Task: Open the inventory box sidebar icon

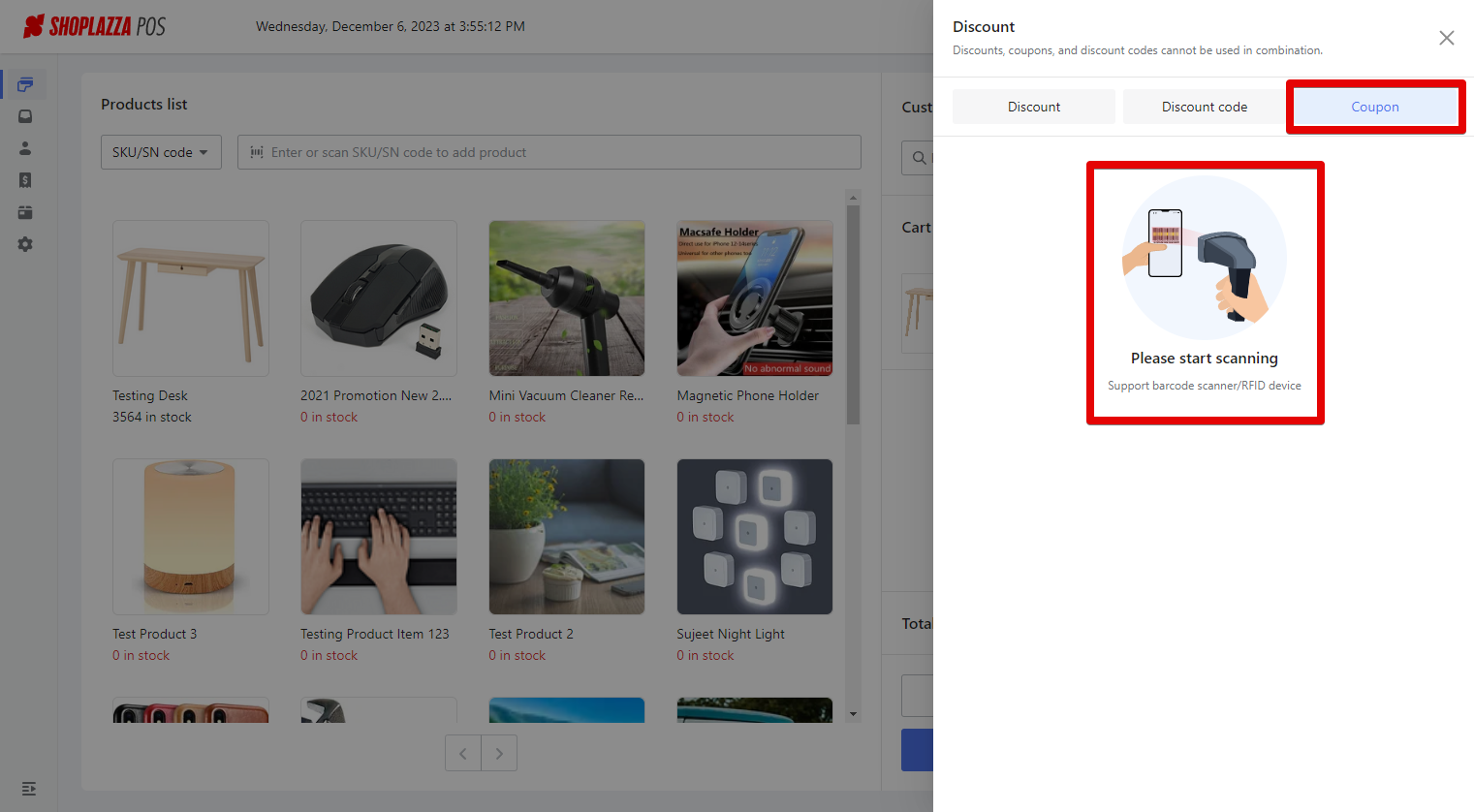Action: (x=25, y=116)
